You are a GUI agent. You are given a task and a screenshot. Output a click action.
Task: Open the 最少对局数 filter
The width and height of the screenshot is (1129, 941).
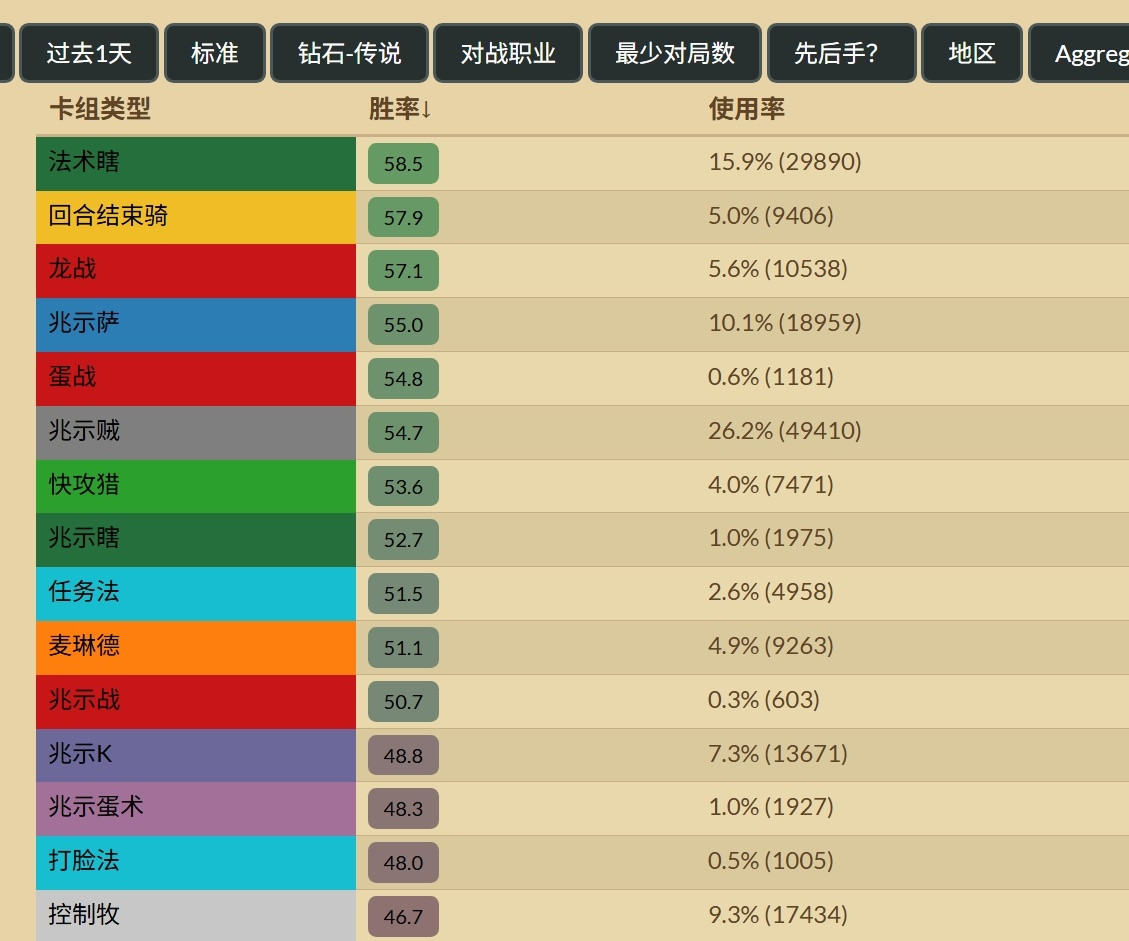click(674, 53)
